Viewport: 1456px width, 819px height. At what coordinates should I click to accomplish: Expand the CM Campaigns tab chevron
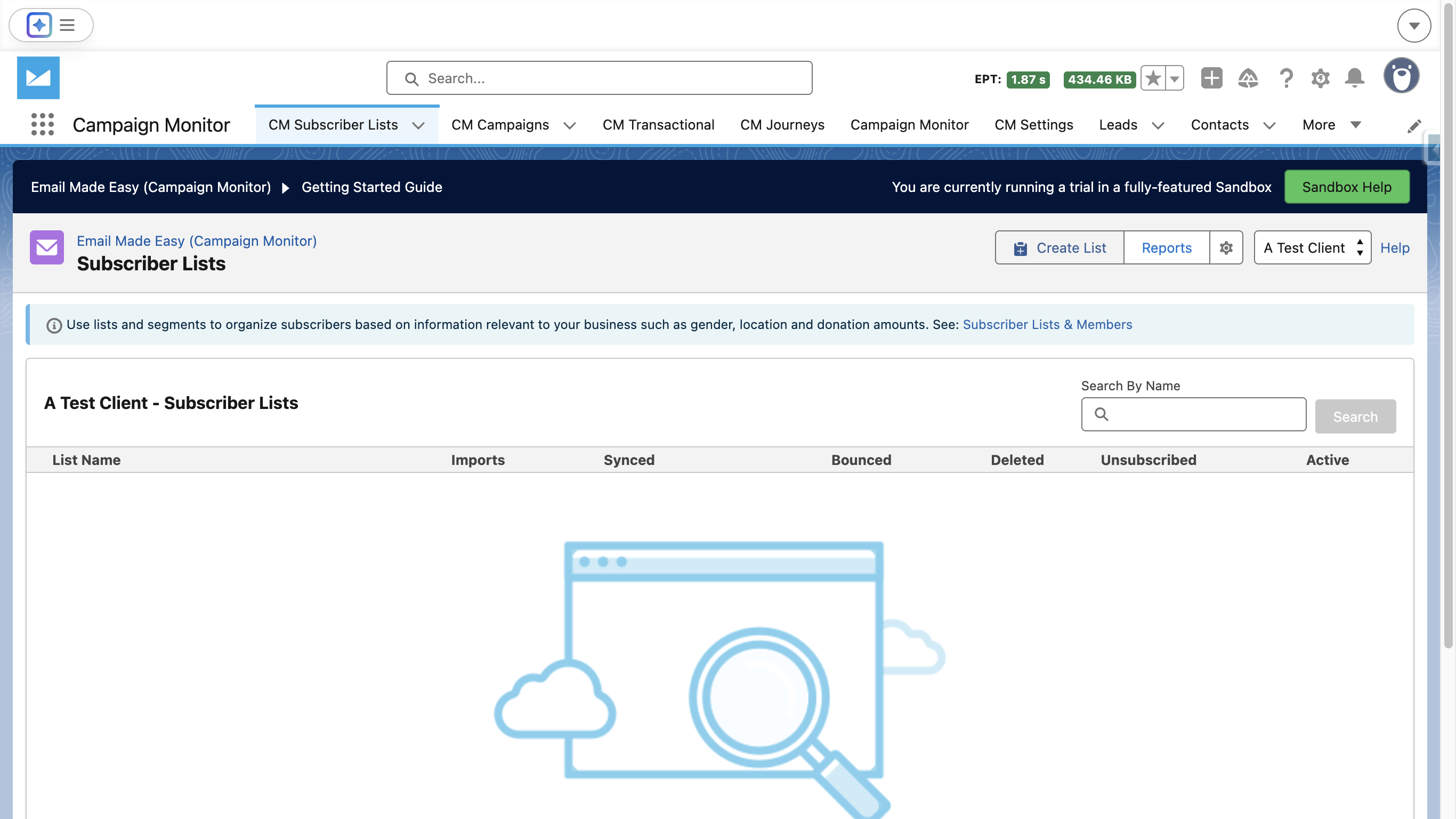tap(570, 125)
